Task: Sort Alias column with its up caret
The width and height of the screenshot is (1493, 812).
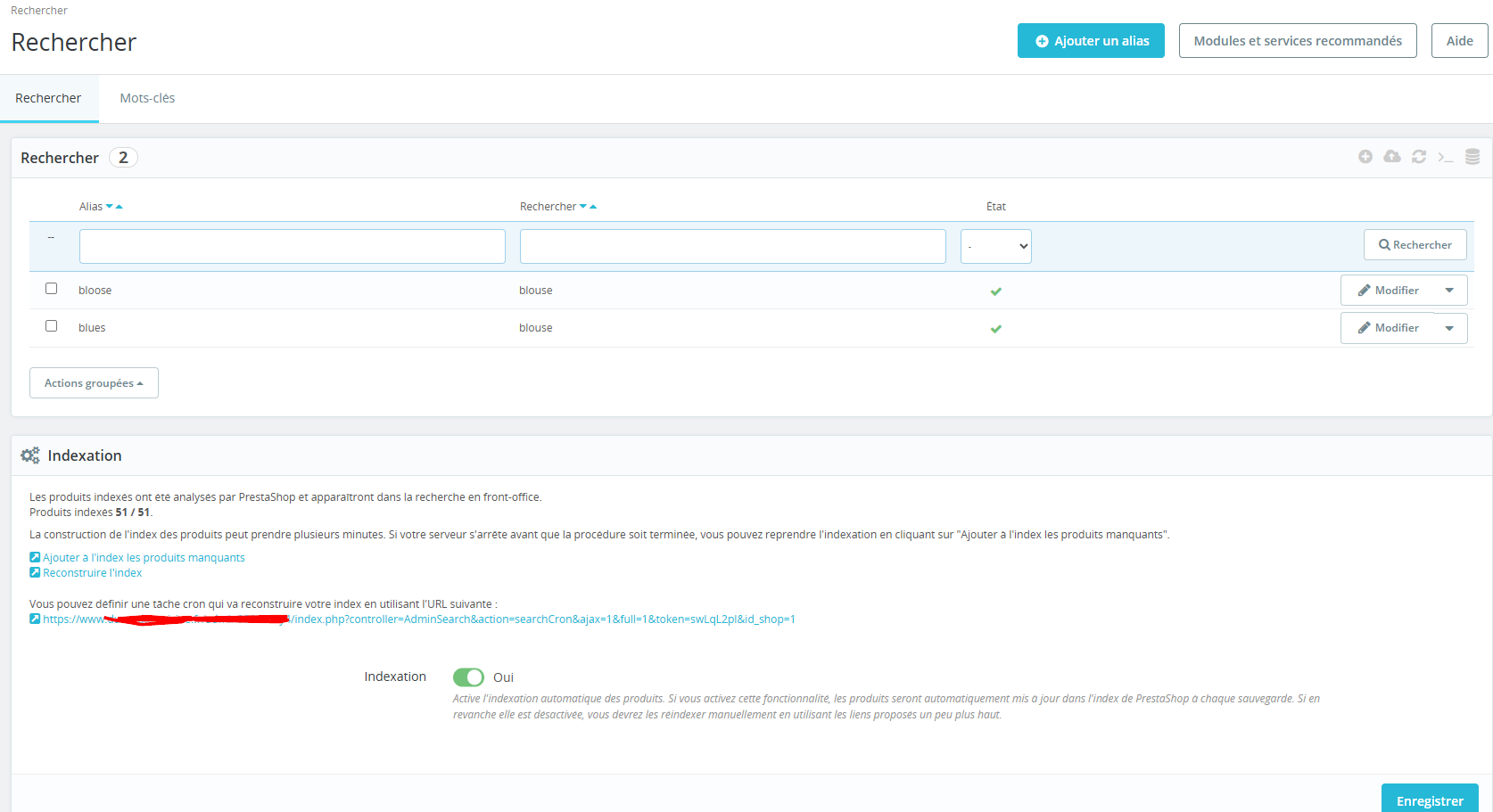Action: tap(120, 207)
